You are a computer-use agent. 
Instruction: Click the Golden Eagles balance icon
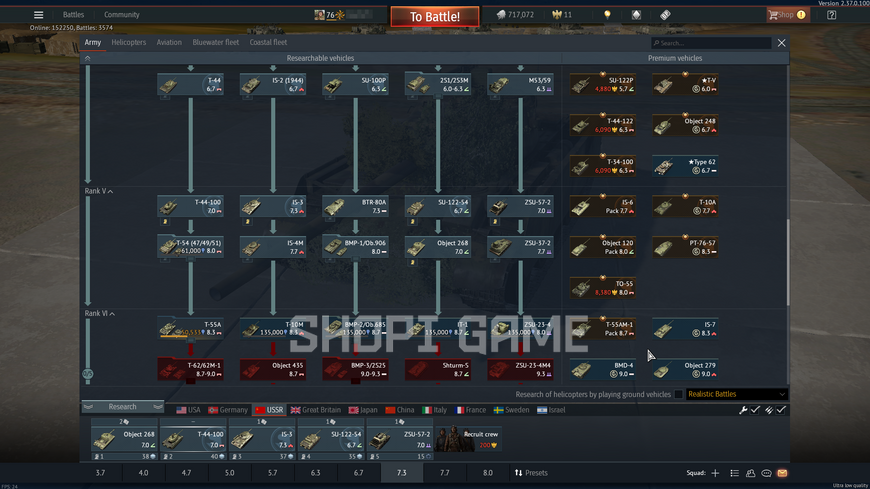(557, 15)
